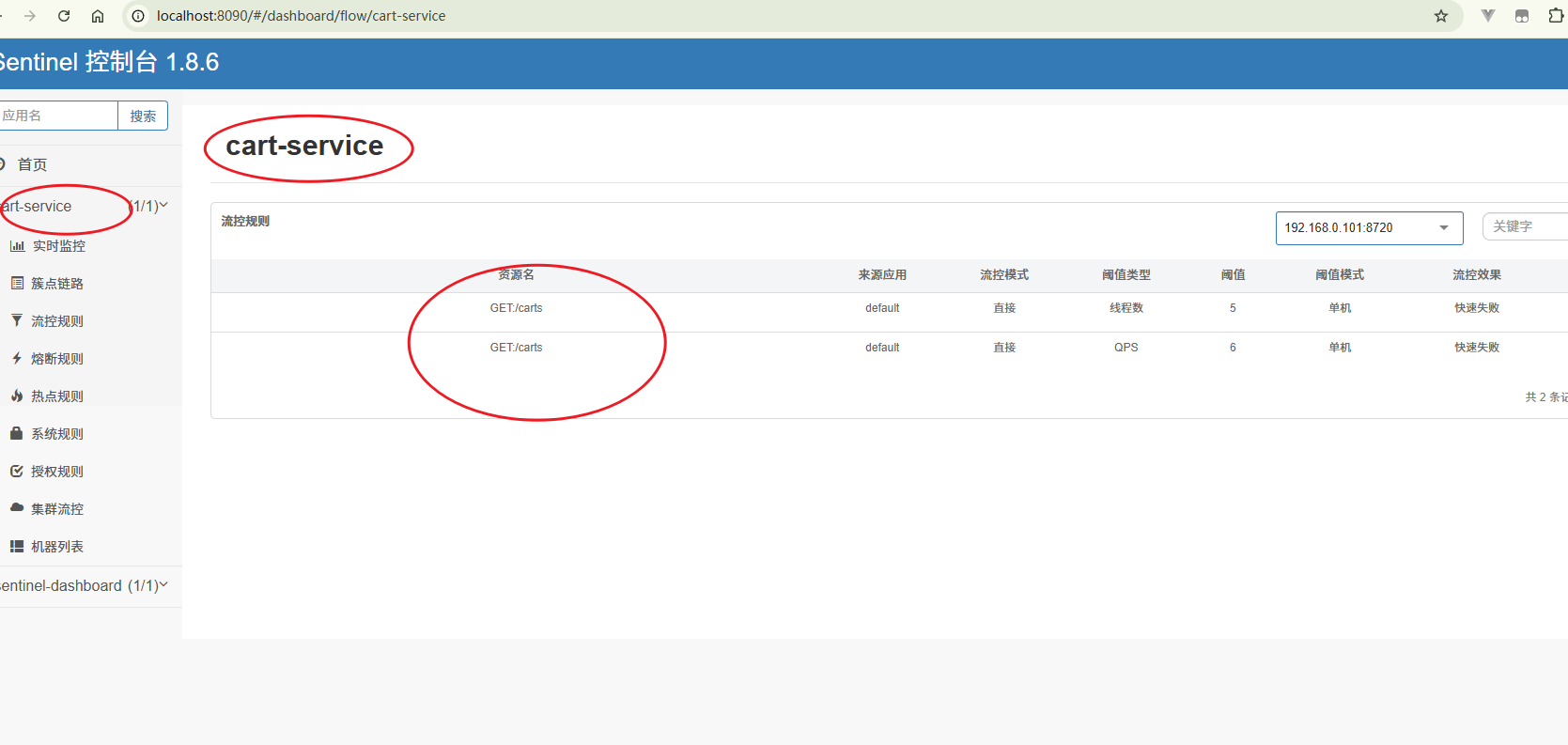
Task: Focus the 关键字 filter field
Action: 1525,226
